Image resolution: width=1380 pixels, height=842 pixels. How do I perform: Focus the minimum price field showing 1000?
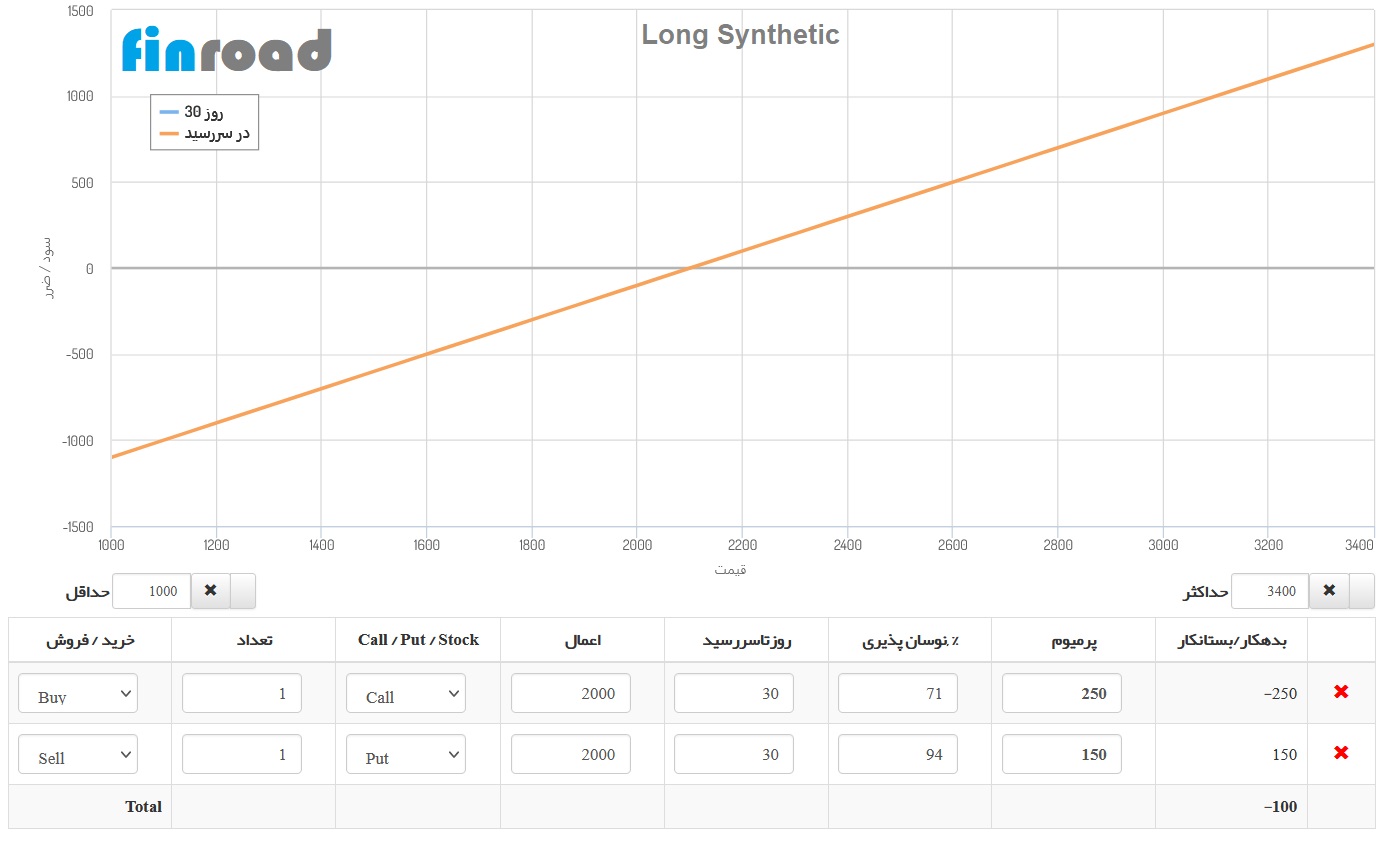point(151,591)
